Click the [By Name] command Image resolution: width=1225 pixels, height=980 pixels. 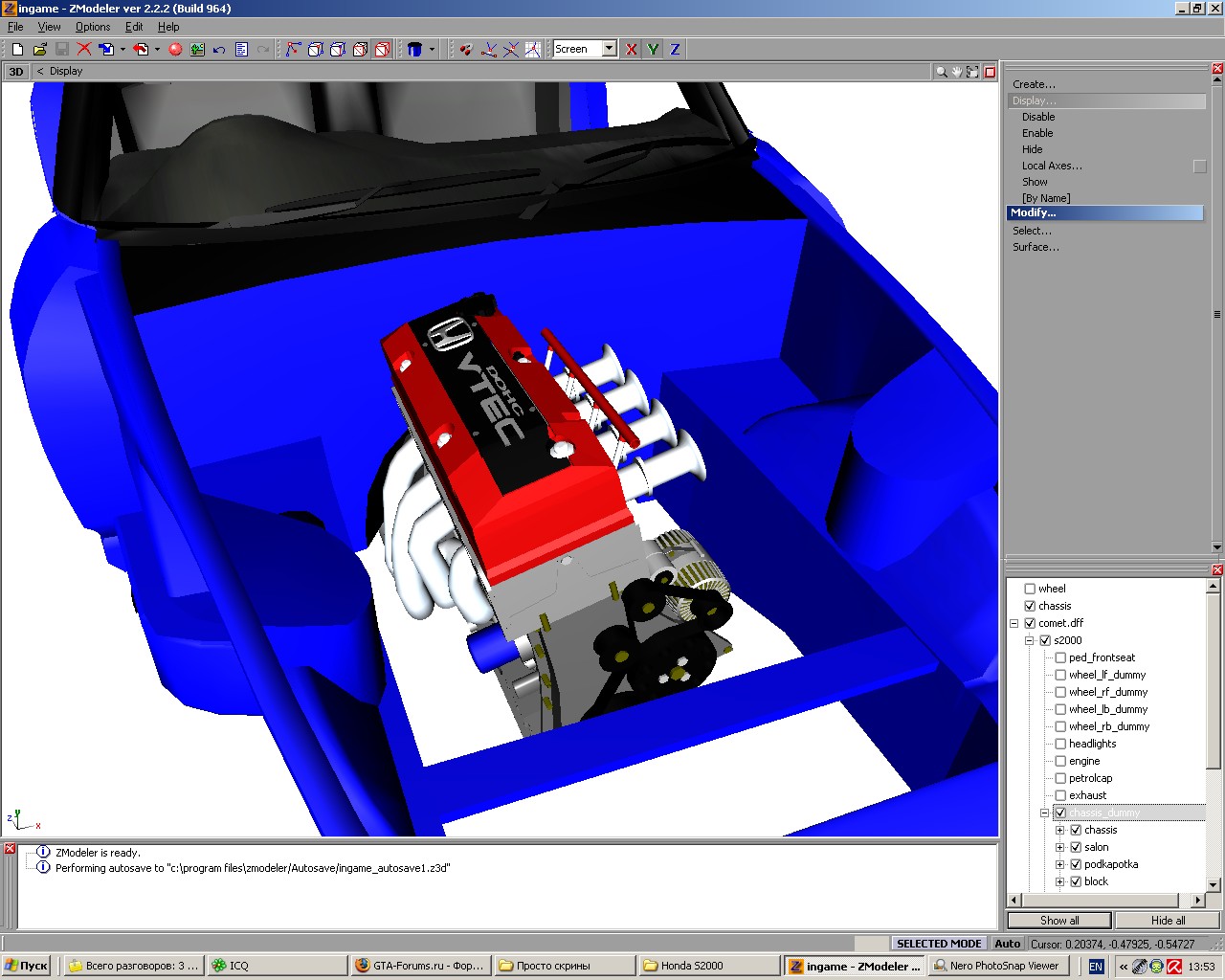[1046, 198]
